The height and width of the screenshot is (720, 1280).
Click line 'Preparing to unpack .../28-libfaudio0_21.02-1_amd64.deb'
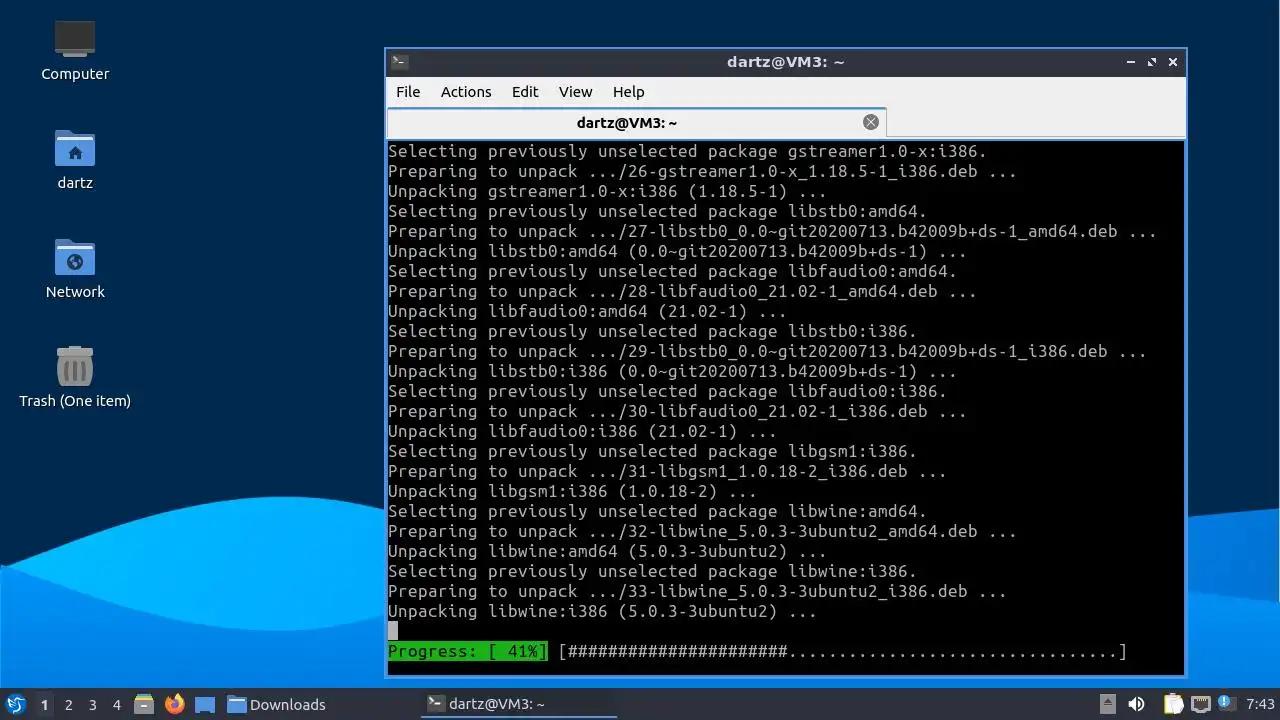pos(682,291)
